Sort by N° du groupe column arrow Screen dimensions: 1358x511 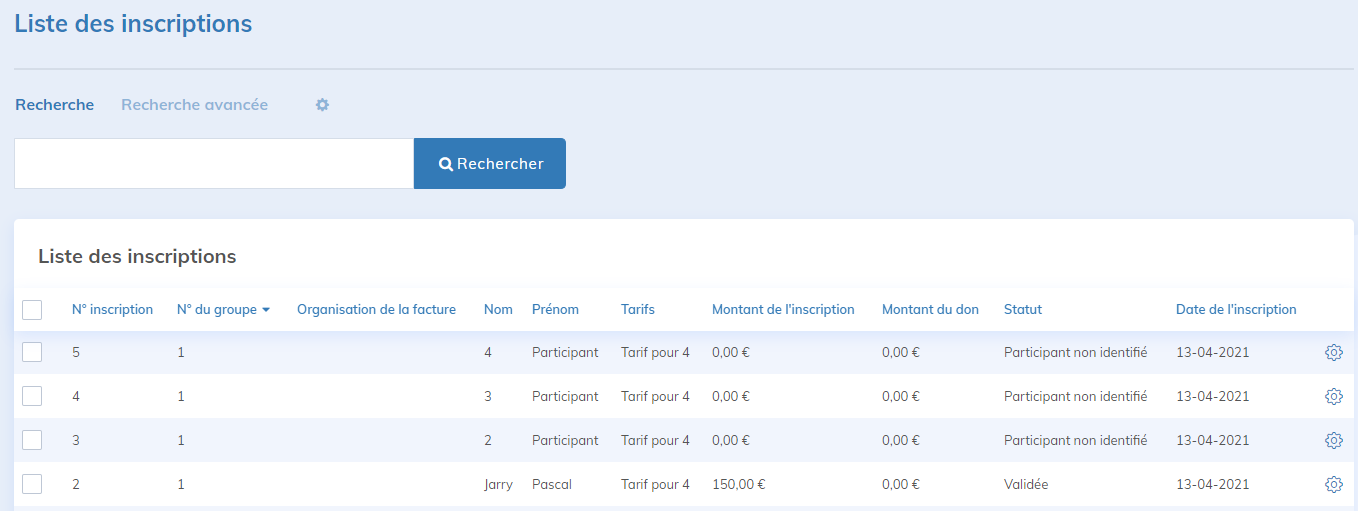266,310
